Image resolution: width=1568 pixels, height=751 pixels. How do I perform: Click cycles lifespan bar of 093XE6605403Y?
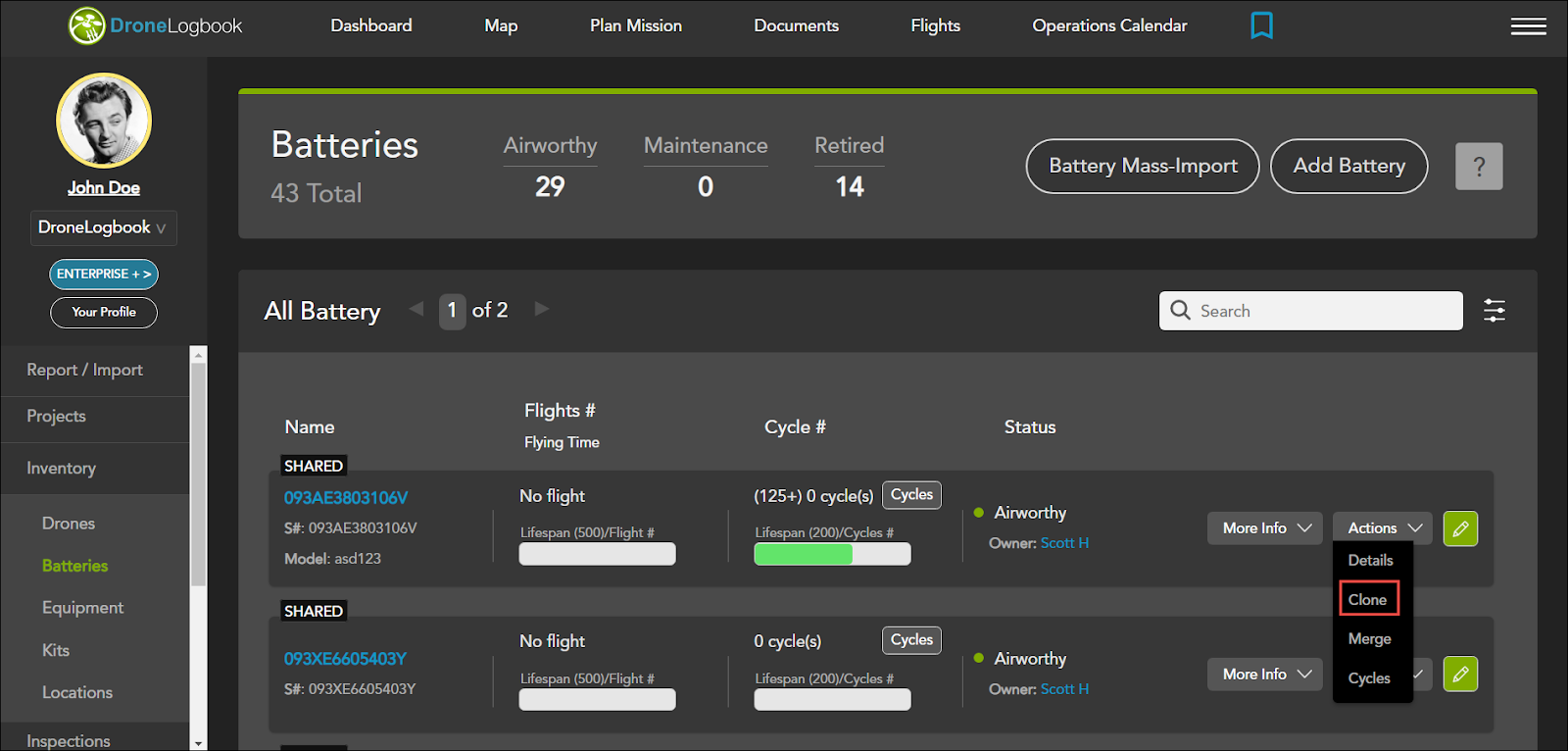[832, 699]
